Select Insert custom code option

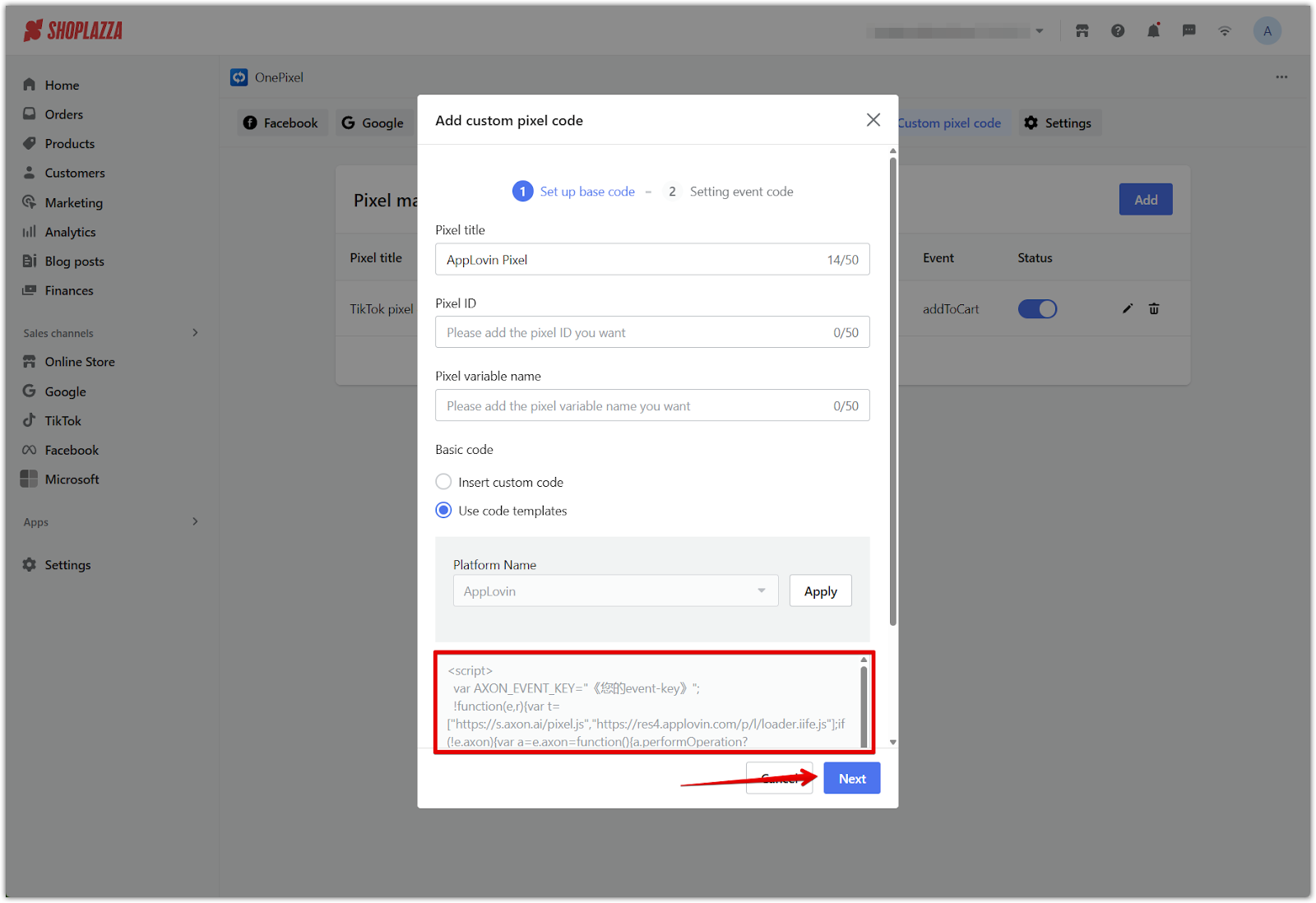(443, 482)
